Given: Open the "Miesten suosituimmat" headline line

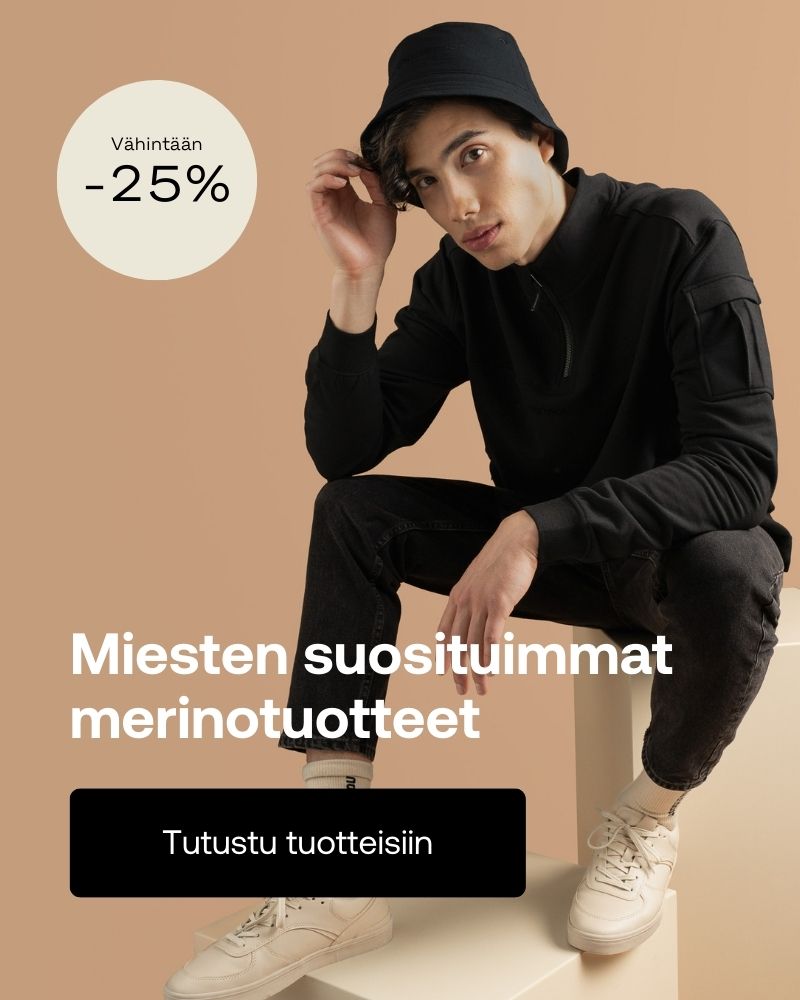Looking at the screenshot, I should pos(371,654).
